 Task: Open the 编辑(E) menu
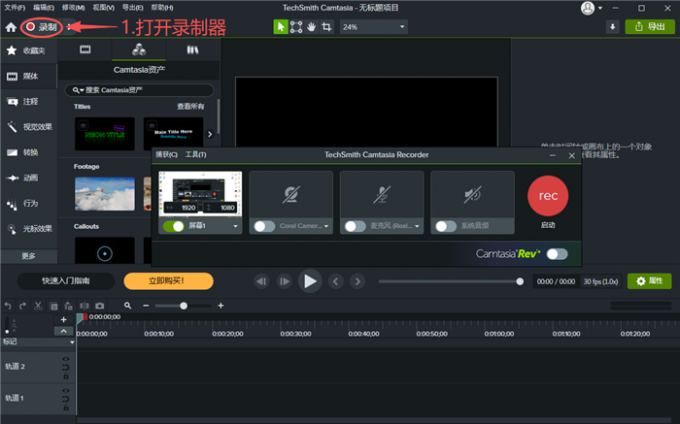pos(44,8)
